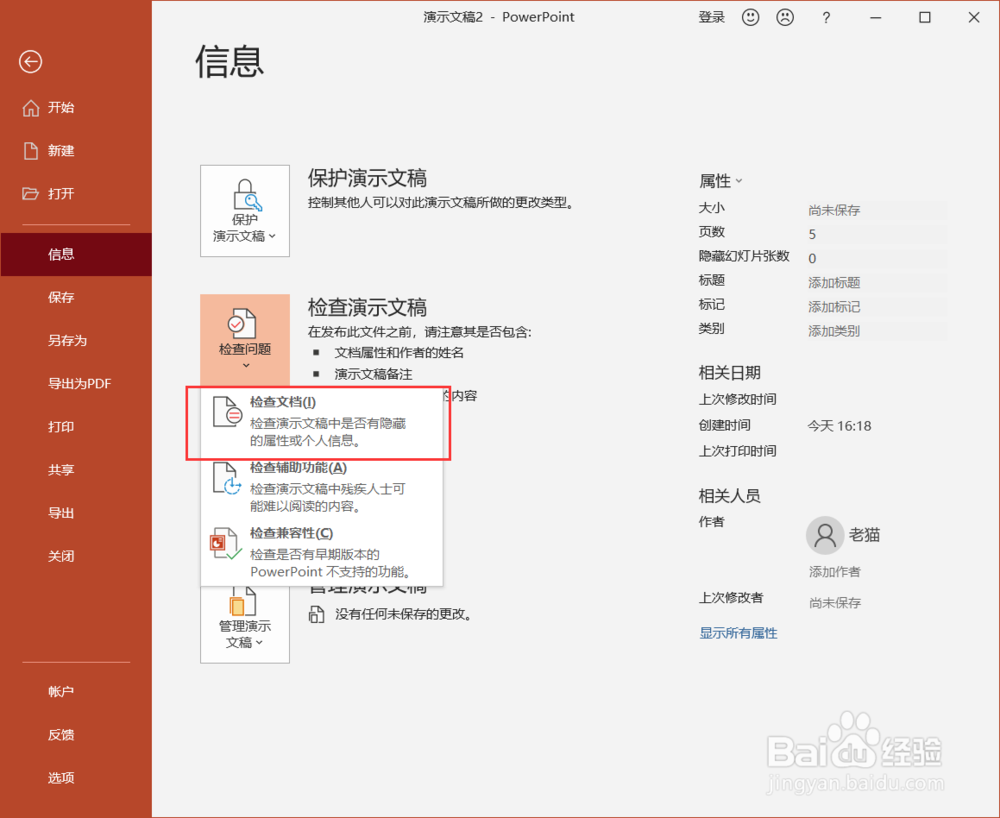Open the 显示所有属性 link

[x=739, y=633]
